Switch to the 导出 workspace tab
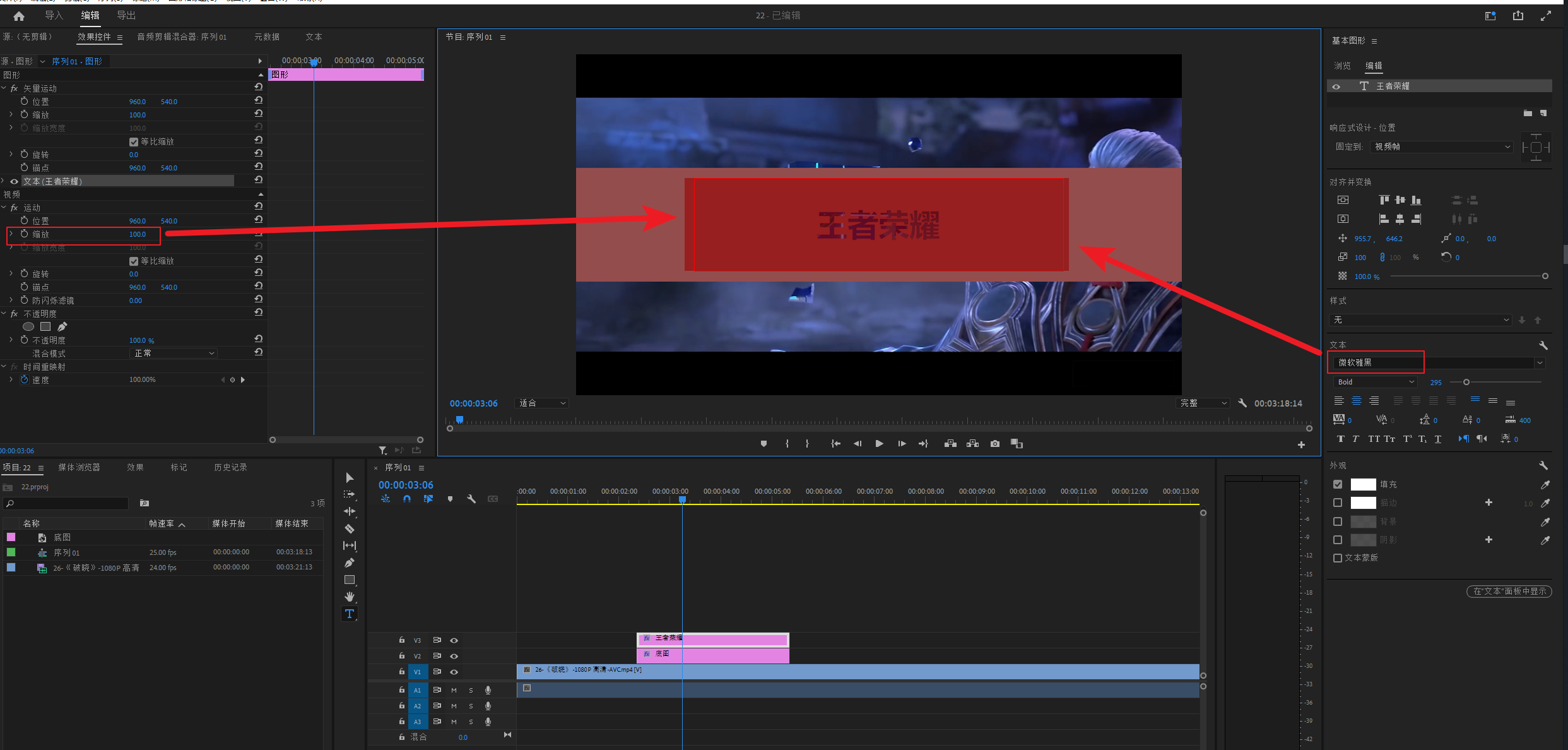1568x750 pixels. click(x=126, y=16)
